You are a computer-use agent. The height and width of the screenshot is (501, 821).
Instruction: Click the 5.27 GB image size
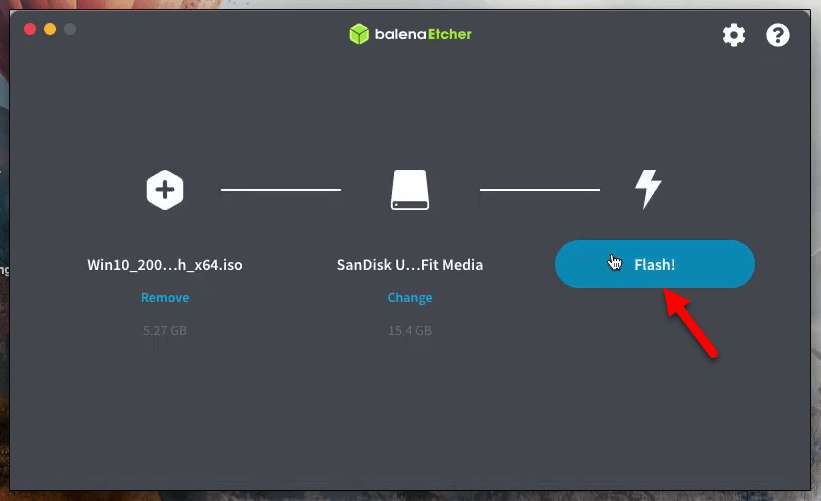pyautogui.click(x=165, y=330)
